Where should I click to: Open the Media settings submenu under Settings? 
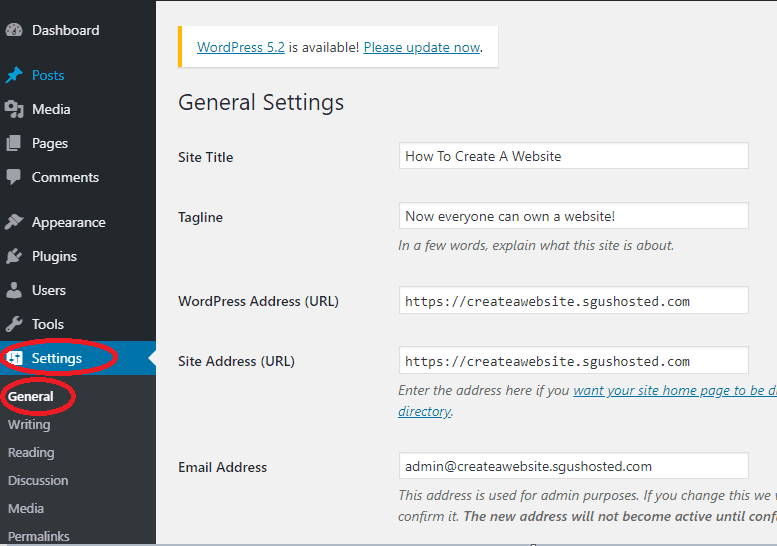26,508
